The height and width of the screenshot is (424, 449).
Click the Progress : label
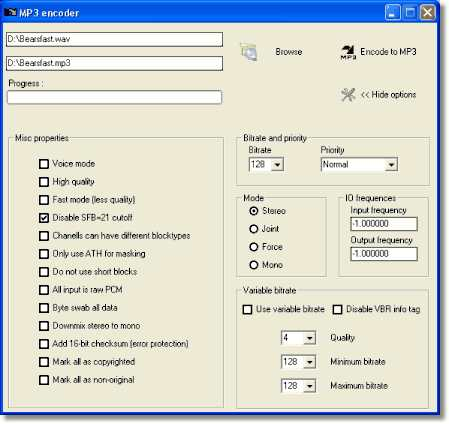click(26, 83)
